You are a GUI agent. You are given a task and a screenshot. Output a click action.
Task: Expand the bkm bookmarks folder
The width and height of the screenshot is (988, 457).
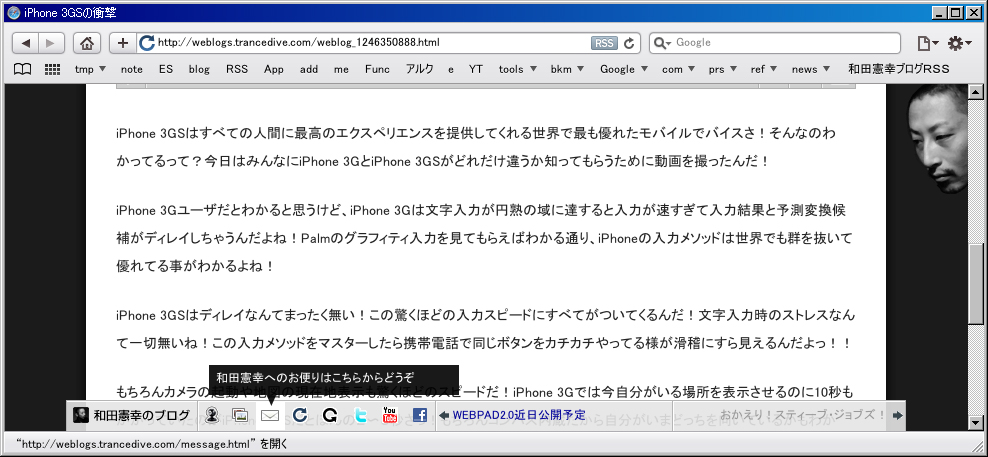(x=568, y=69)
